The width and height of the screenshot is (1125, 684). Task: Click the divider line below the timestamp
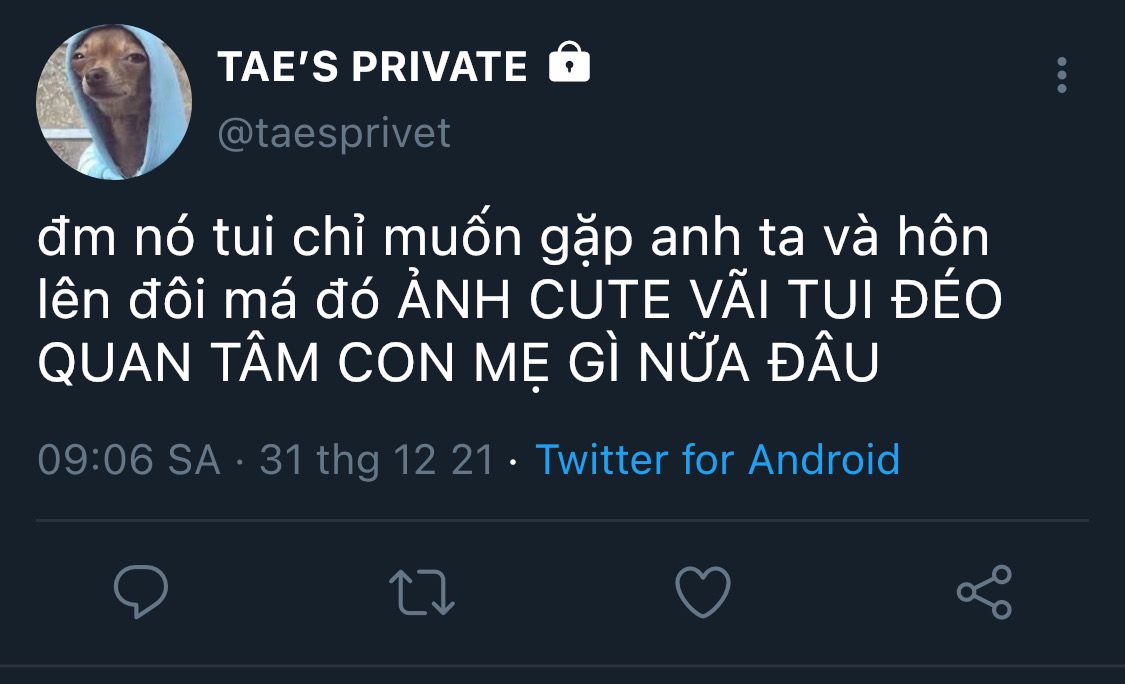click(x=562, y=521)
